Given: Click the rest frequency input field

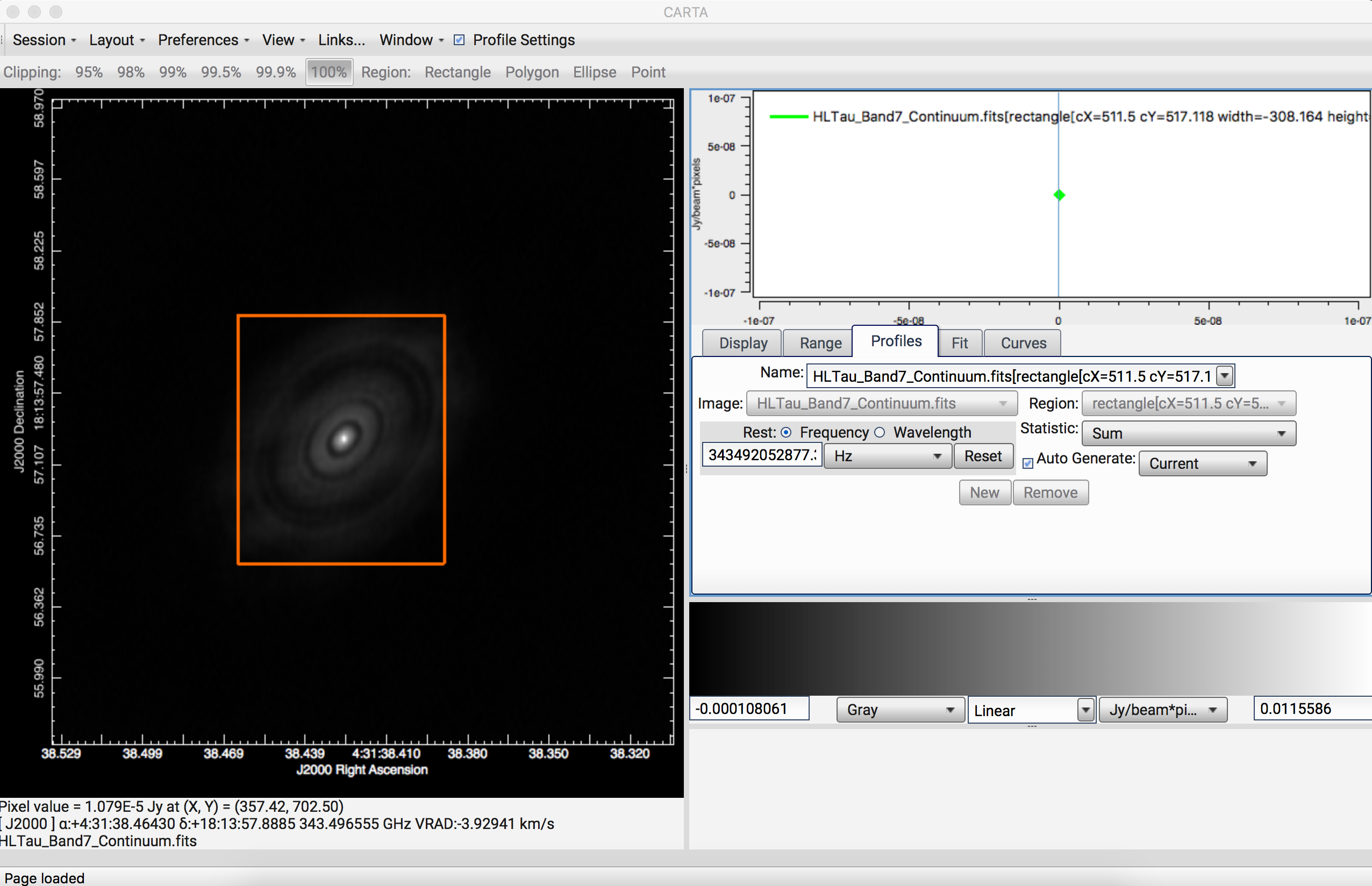Looking at the screenshot, I should click(761, 456).
